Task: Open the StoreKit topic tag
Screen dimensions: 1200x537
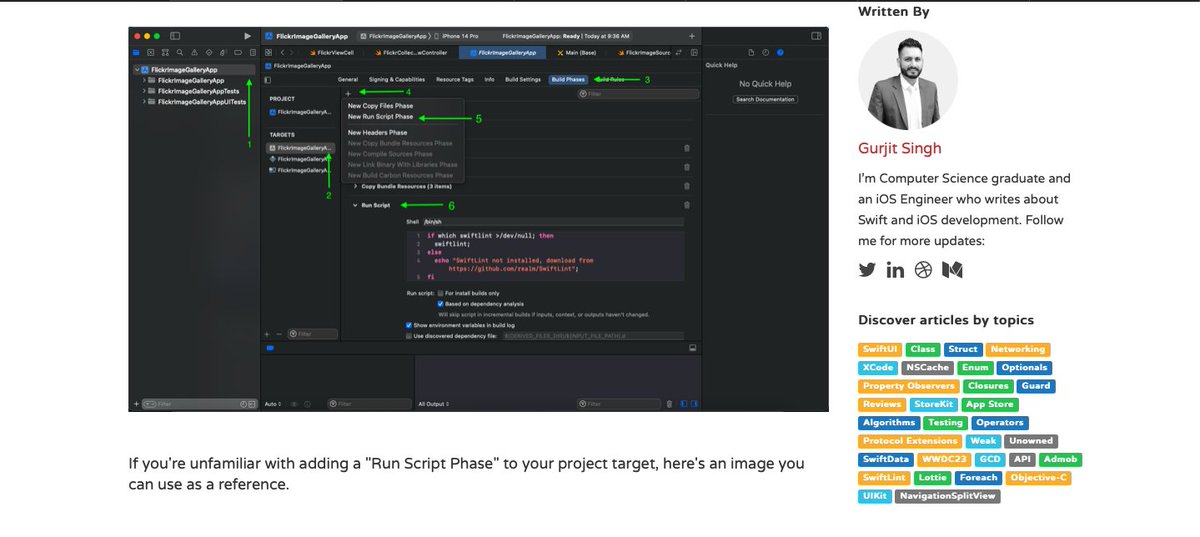Action: pos(934,405)
